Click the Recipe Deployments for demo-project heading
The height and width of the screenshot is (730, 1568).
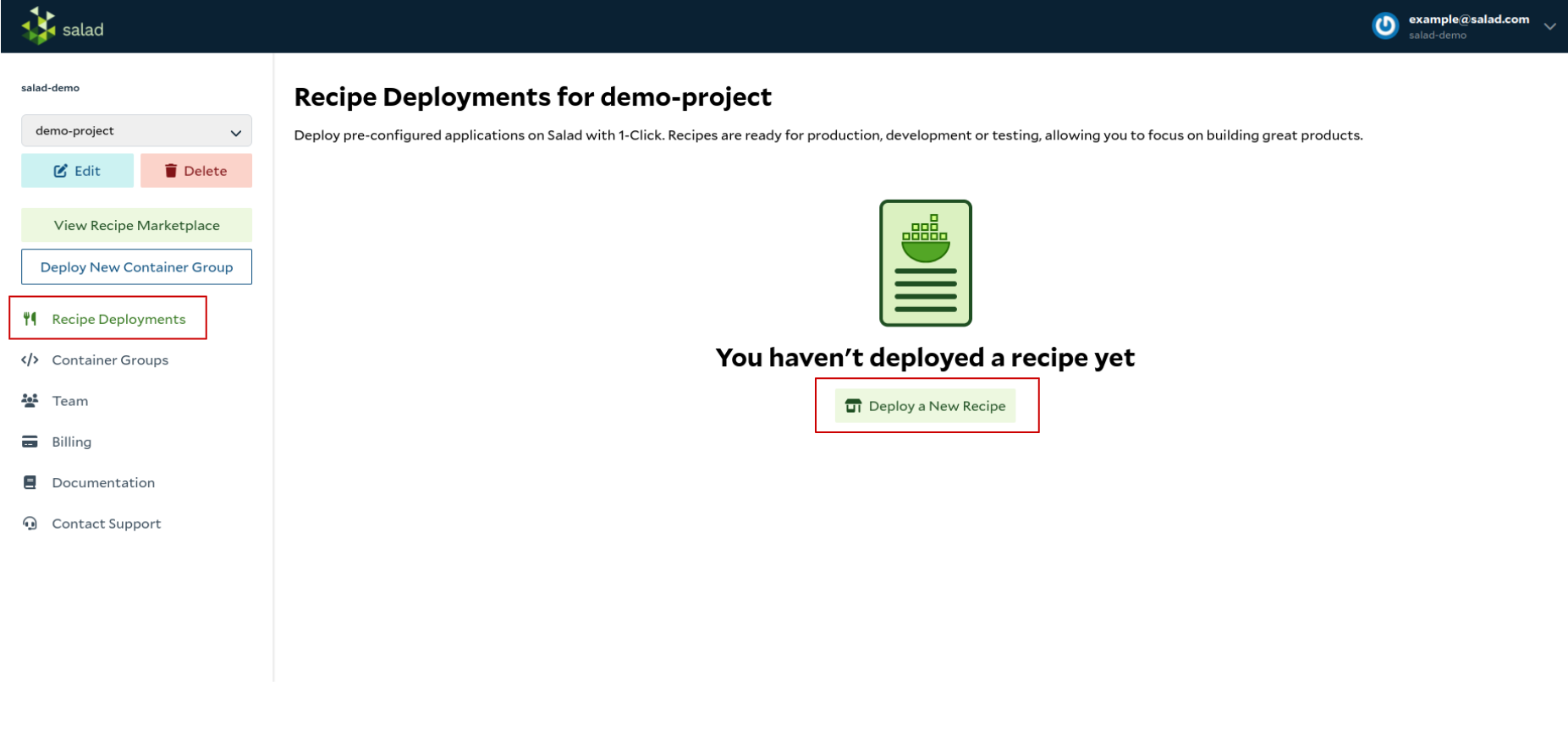(533, 97)
